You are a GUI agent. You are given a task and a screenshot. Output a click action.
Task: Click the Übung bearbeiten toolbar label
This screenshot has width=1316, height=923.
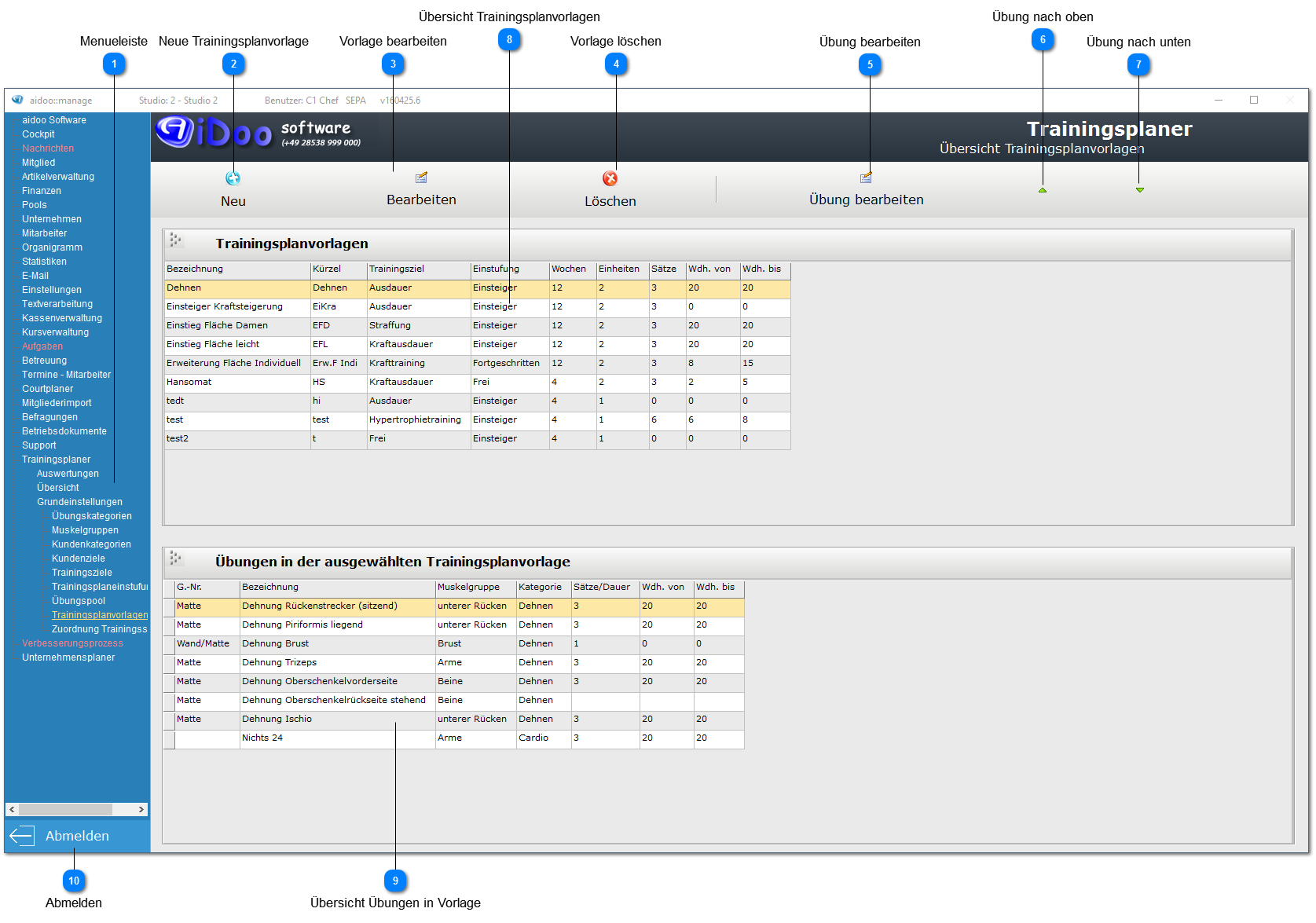coord(867,200)
